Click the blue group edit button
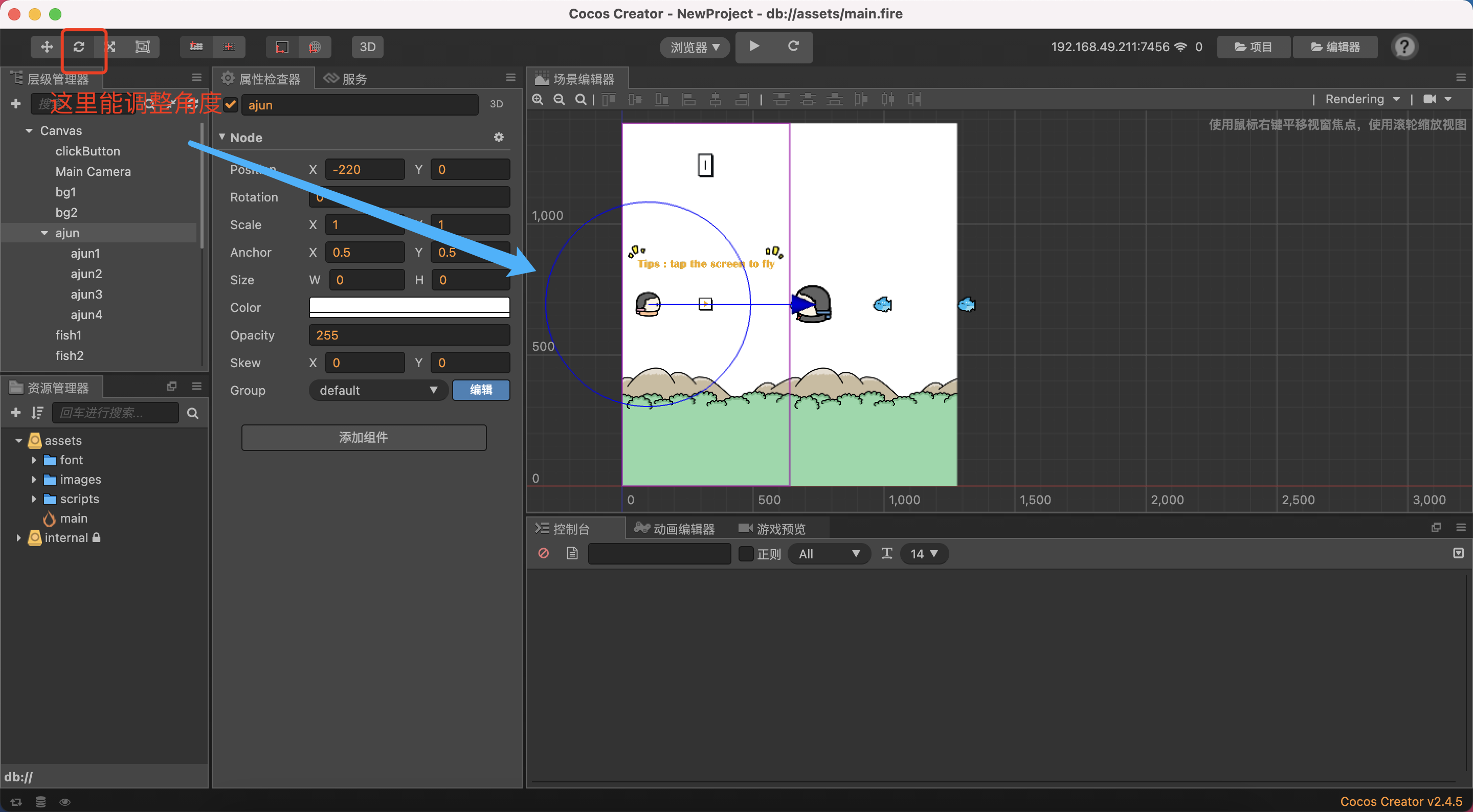 point(481,390)
